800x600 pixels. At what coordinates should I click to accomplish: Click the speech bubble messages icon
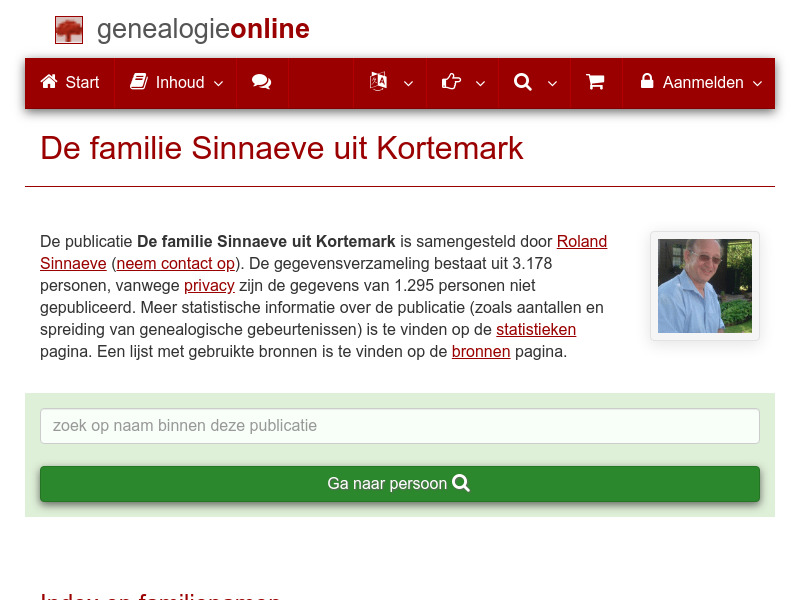pyautogui.click(x=262, y=83)
